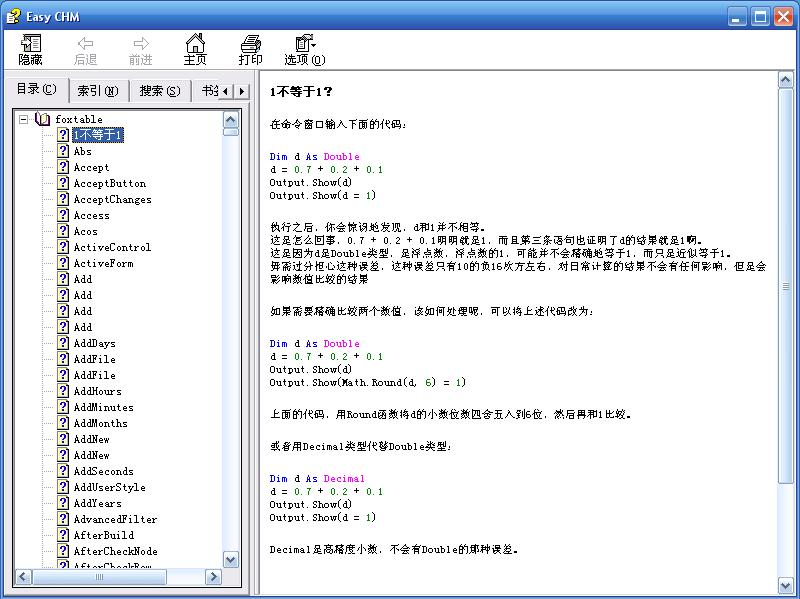The image size is (800, 599).
Task: Open the AddUserStyle topic
Action: [x=109, y=487]
